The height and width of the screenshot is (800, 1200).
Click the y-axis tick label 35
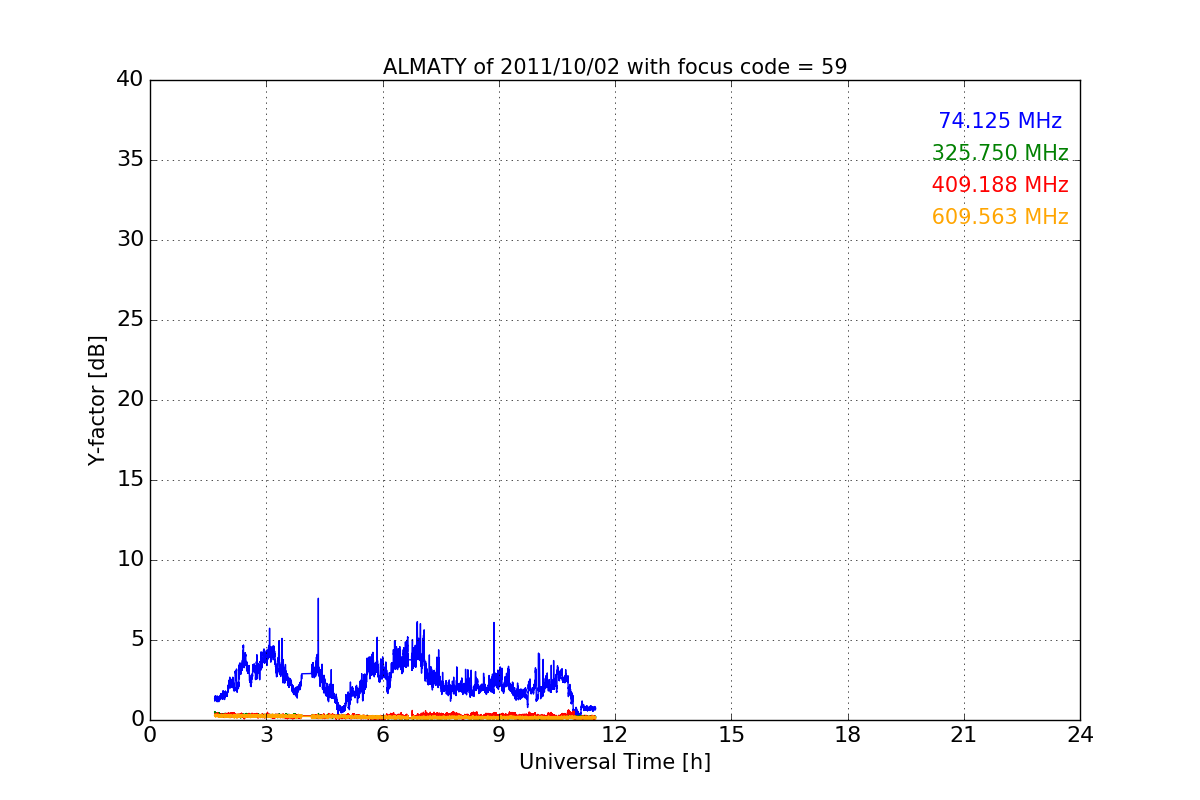[130, 160]
